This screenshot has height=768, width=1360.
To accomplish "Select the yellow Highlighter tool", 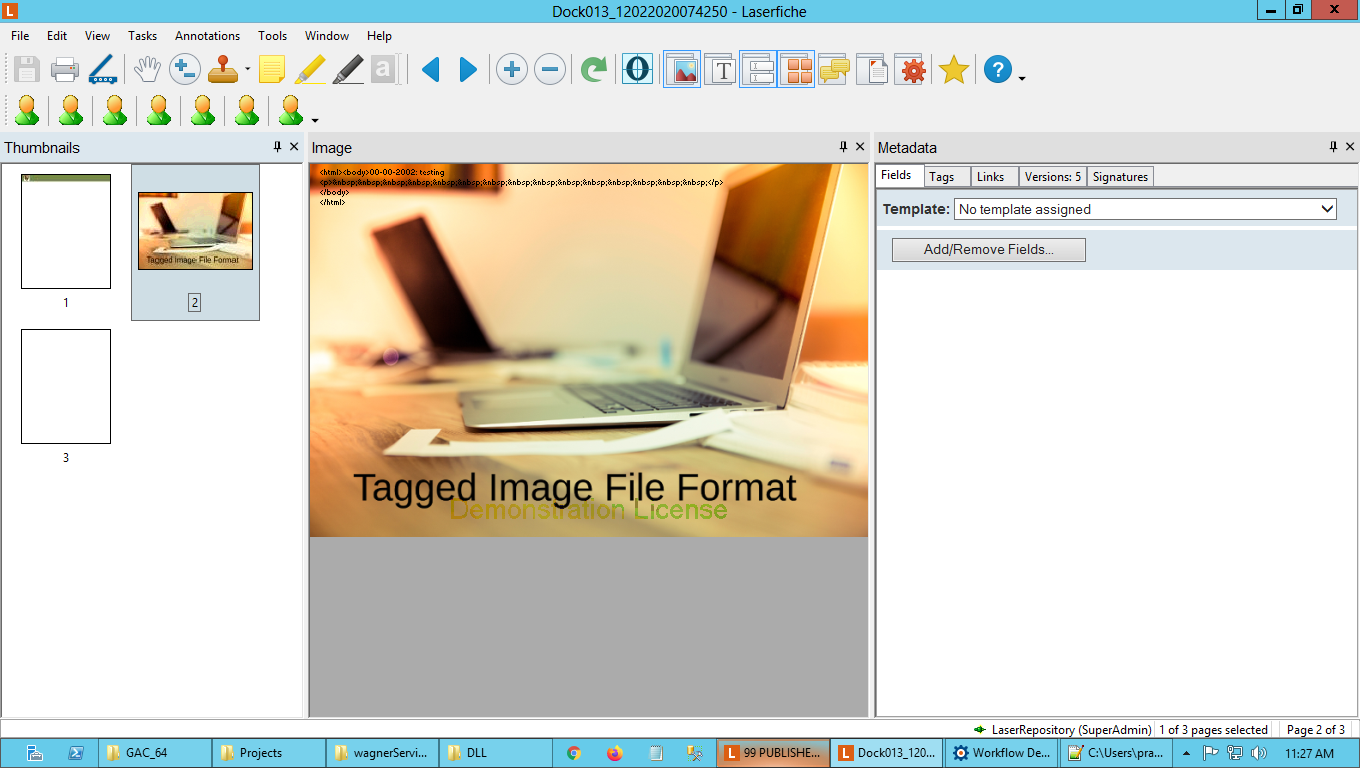I will coord(311,70).
